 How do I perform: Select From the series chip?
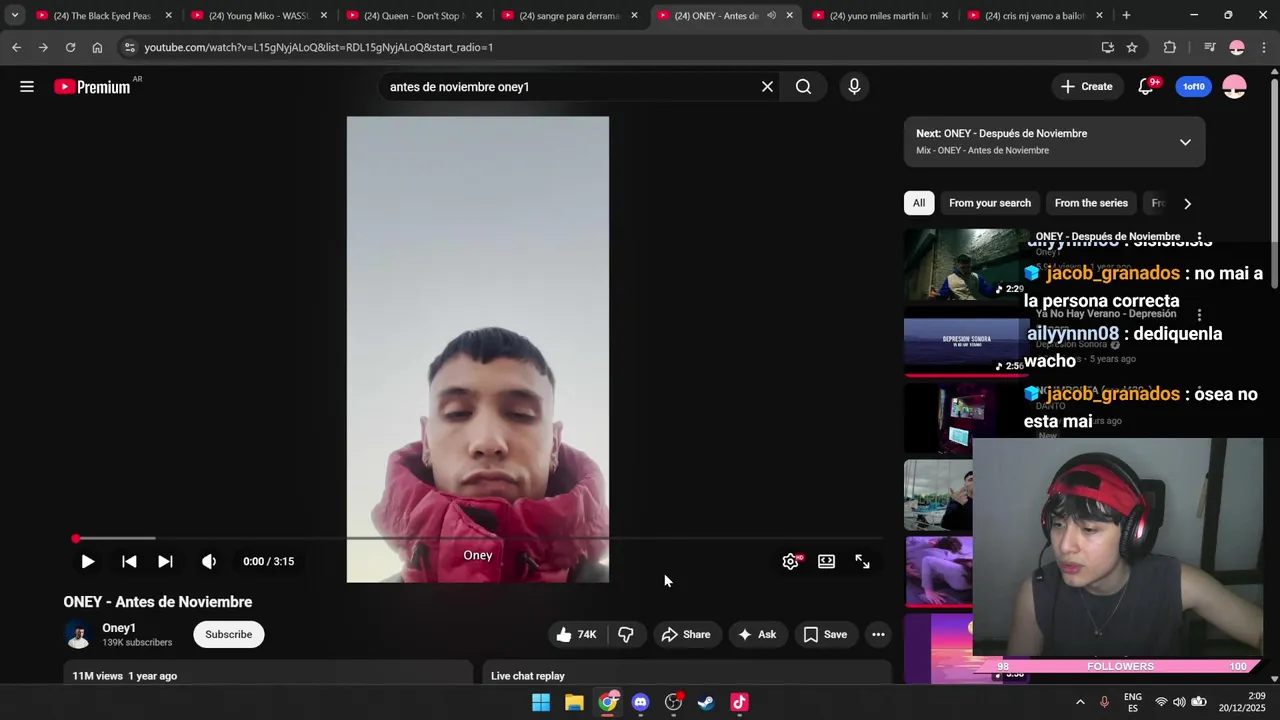[x=1091, y=203]
